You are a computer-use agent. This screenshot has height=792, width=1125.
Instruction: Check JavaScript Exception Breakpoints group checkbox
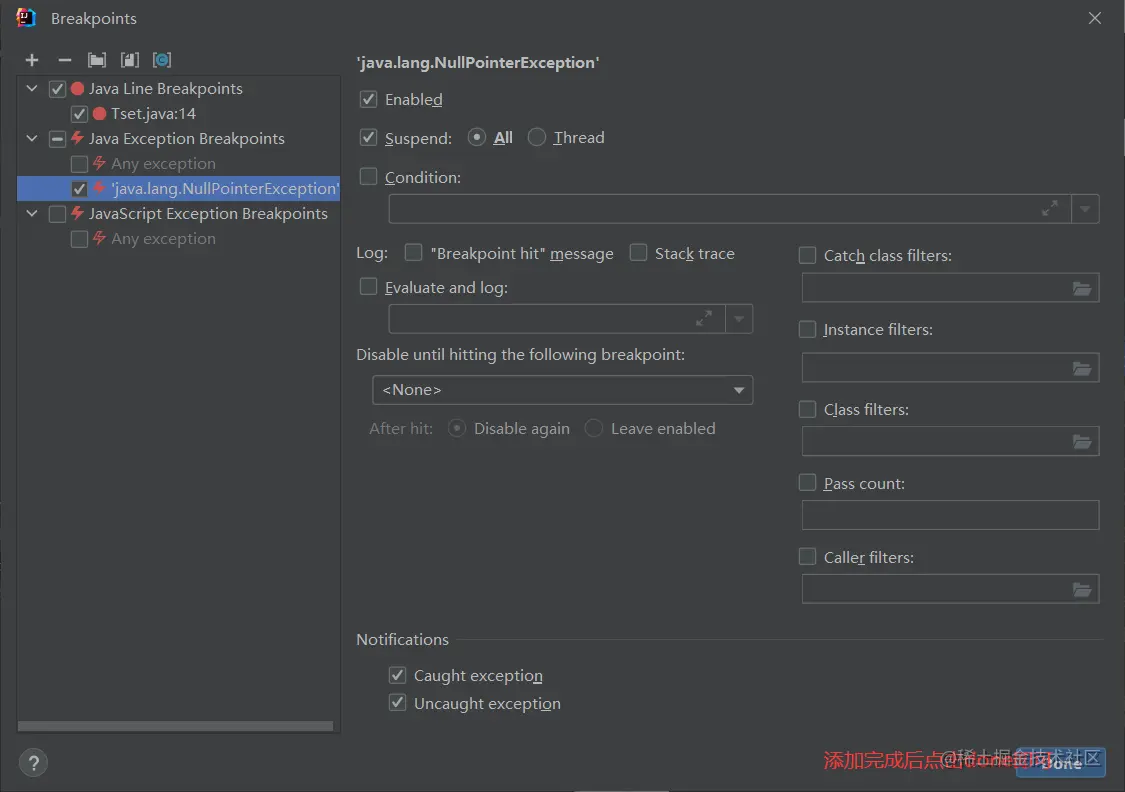tap(57, 214)
